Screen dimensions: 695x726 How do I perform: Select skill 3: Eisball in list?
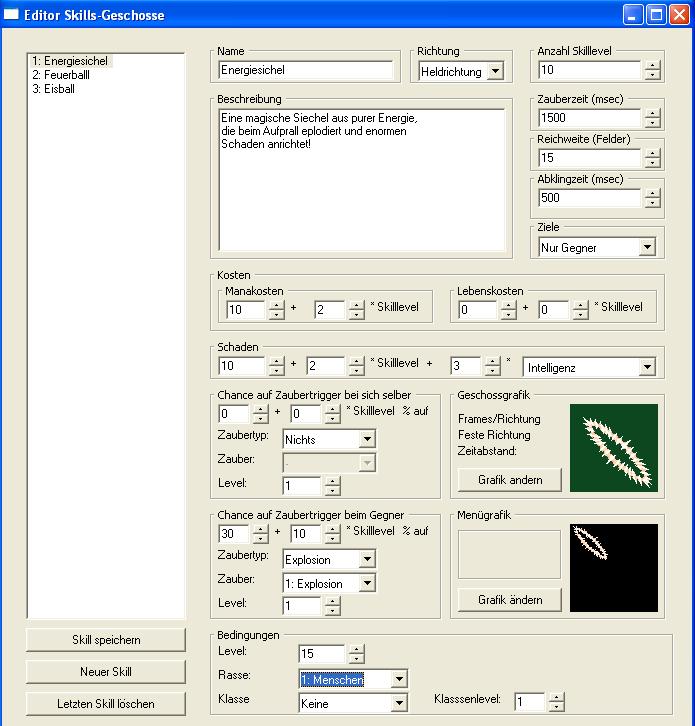[x=54, y=89]
